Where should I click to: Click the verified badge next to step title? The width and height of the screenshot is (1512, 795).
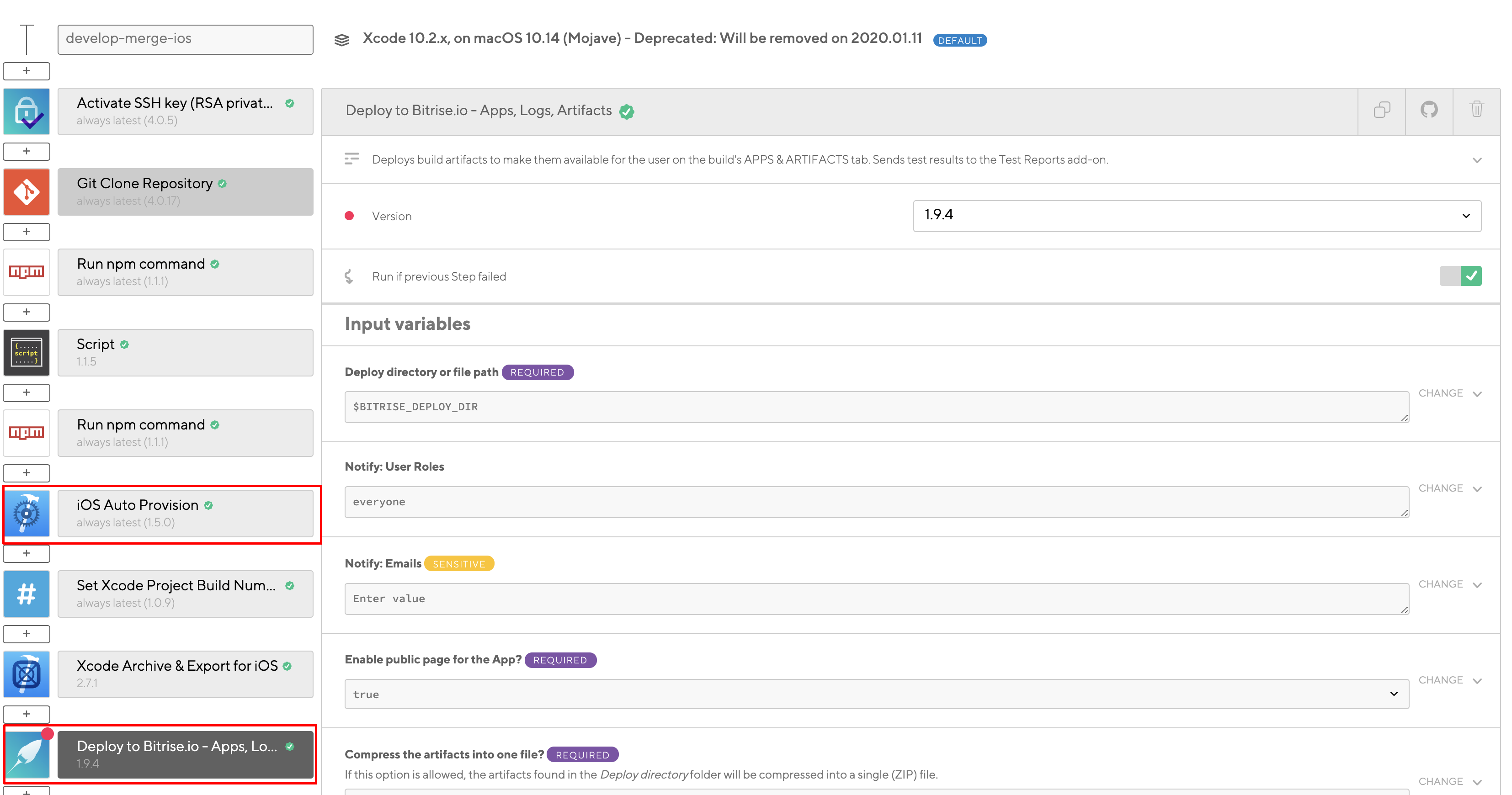(627, 111)
